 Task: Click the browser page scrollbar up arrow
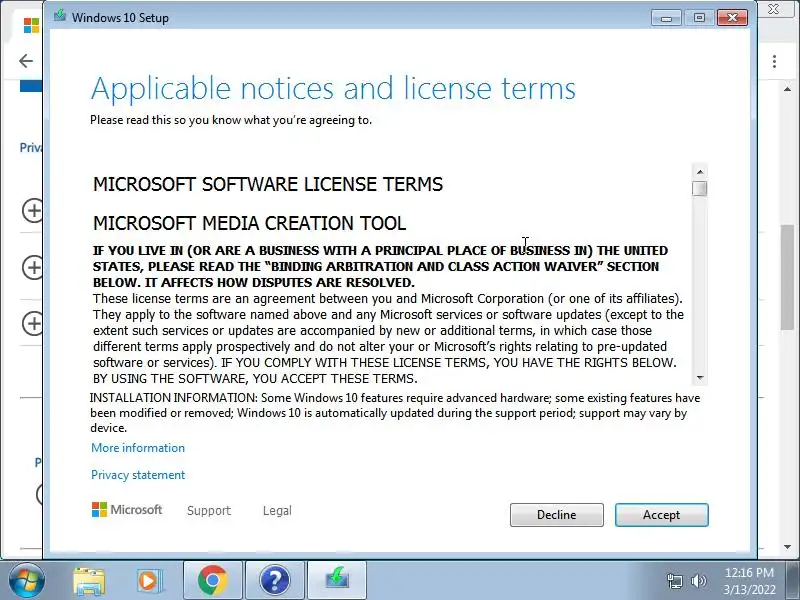[x=787, y=89]
